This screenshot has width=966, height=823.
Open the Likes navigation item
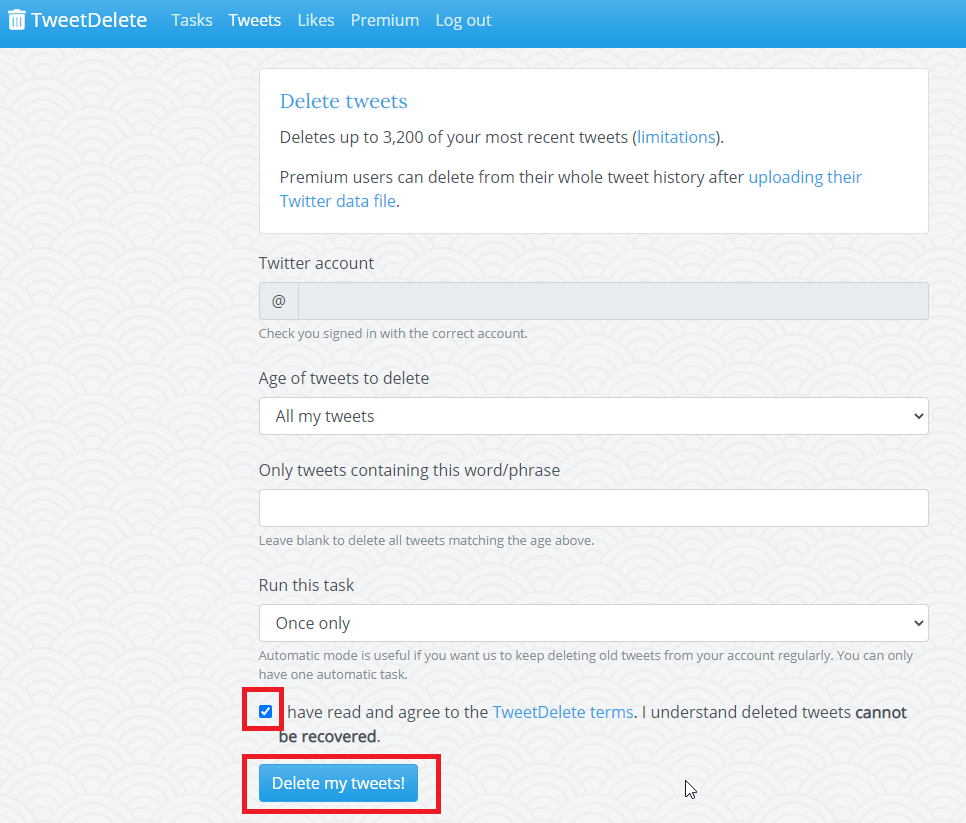315,20
